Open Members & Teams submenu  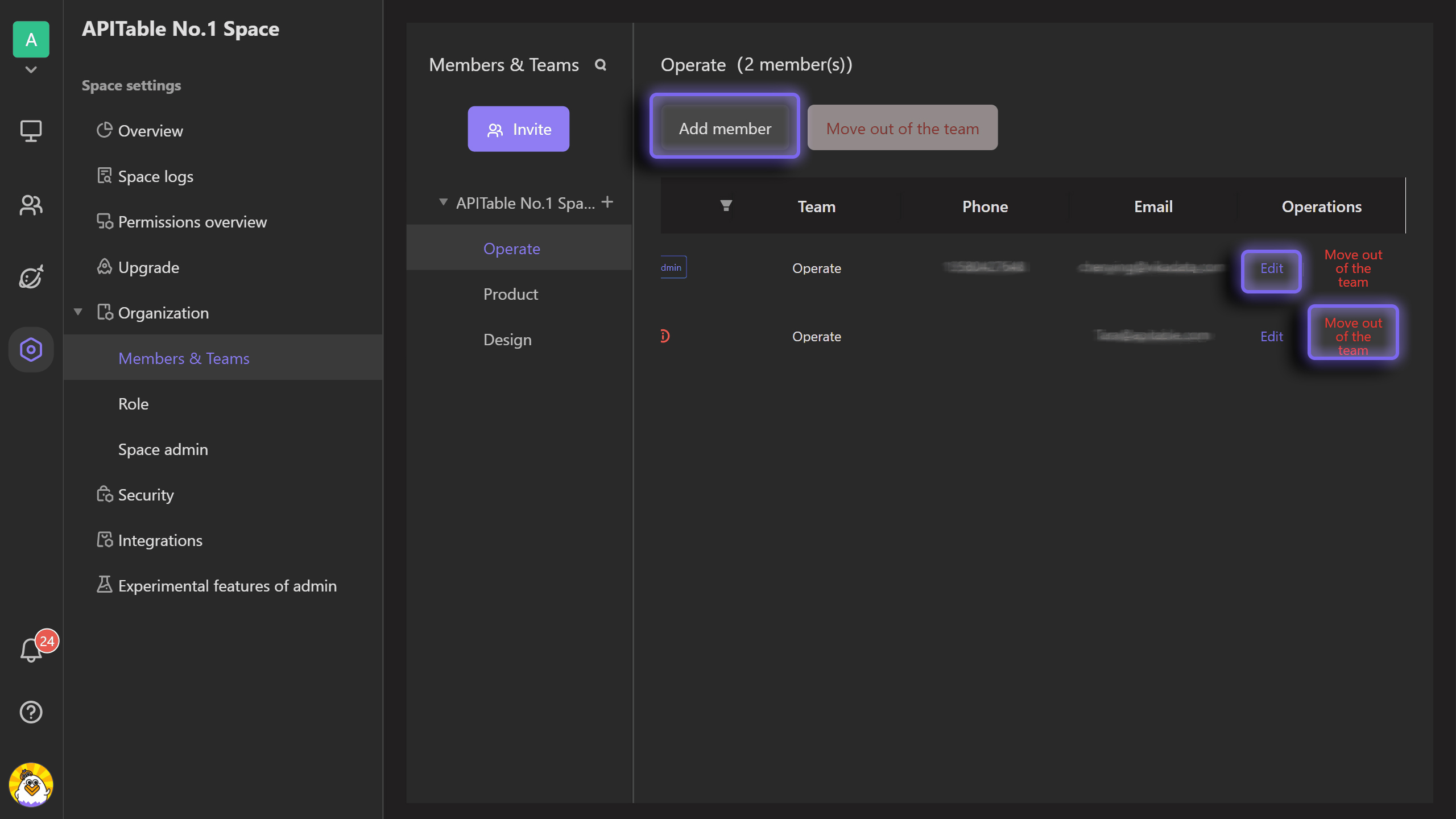223,358
